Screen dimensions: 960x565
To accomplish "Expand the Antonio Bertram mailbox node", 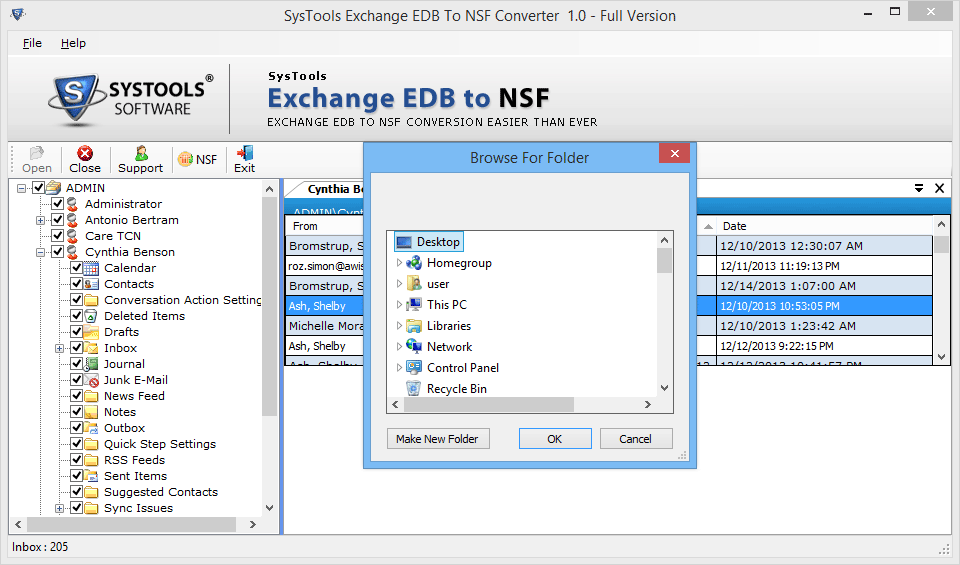I will pos(40,220).
